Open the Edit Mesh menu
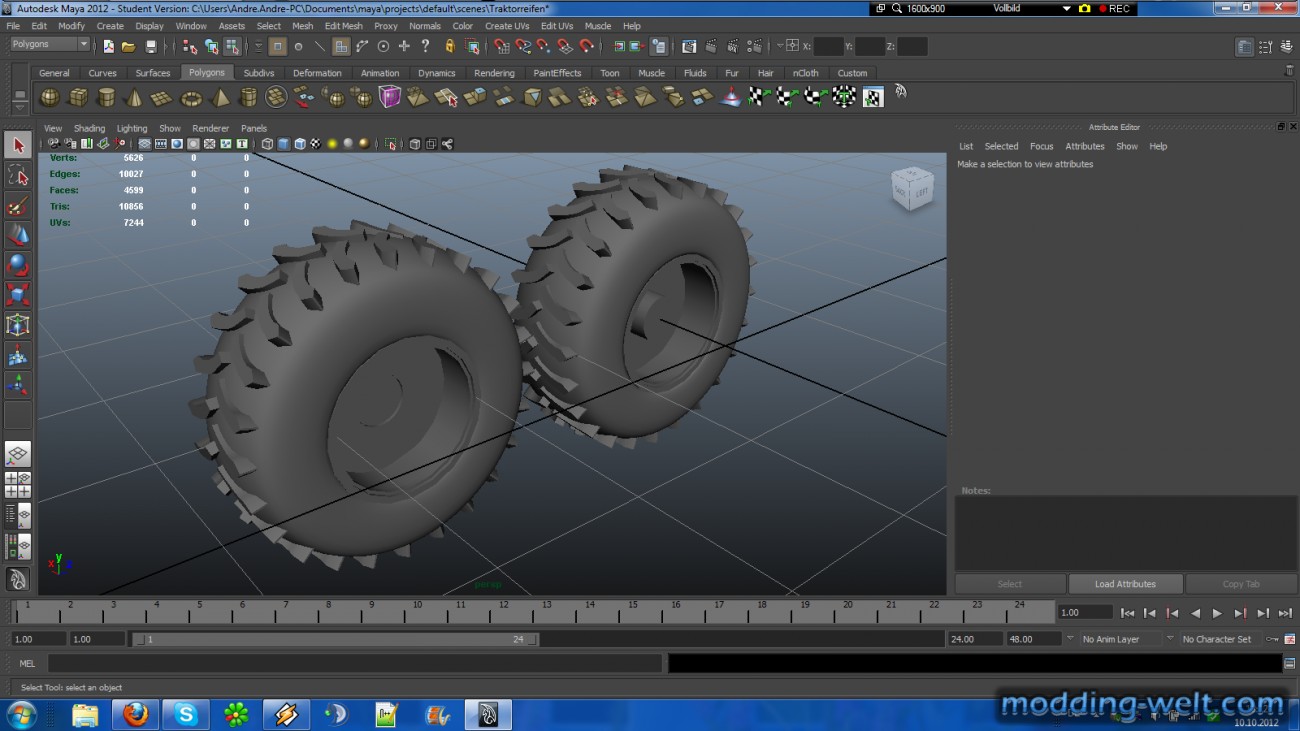 click(344, 26)
